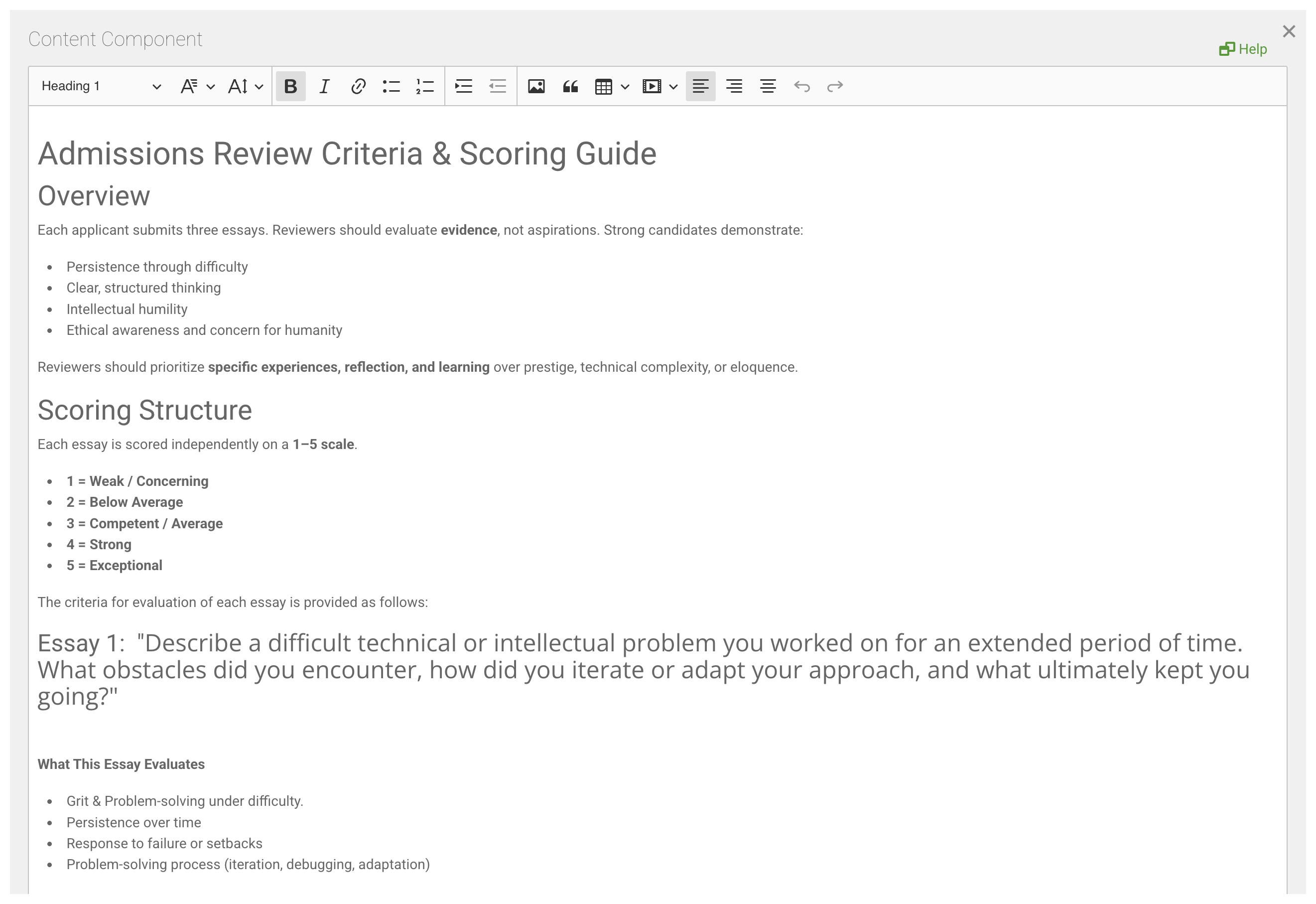Click 'What This Essay Evaluates' subheading

121,764
